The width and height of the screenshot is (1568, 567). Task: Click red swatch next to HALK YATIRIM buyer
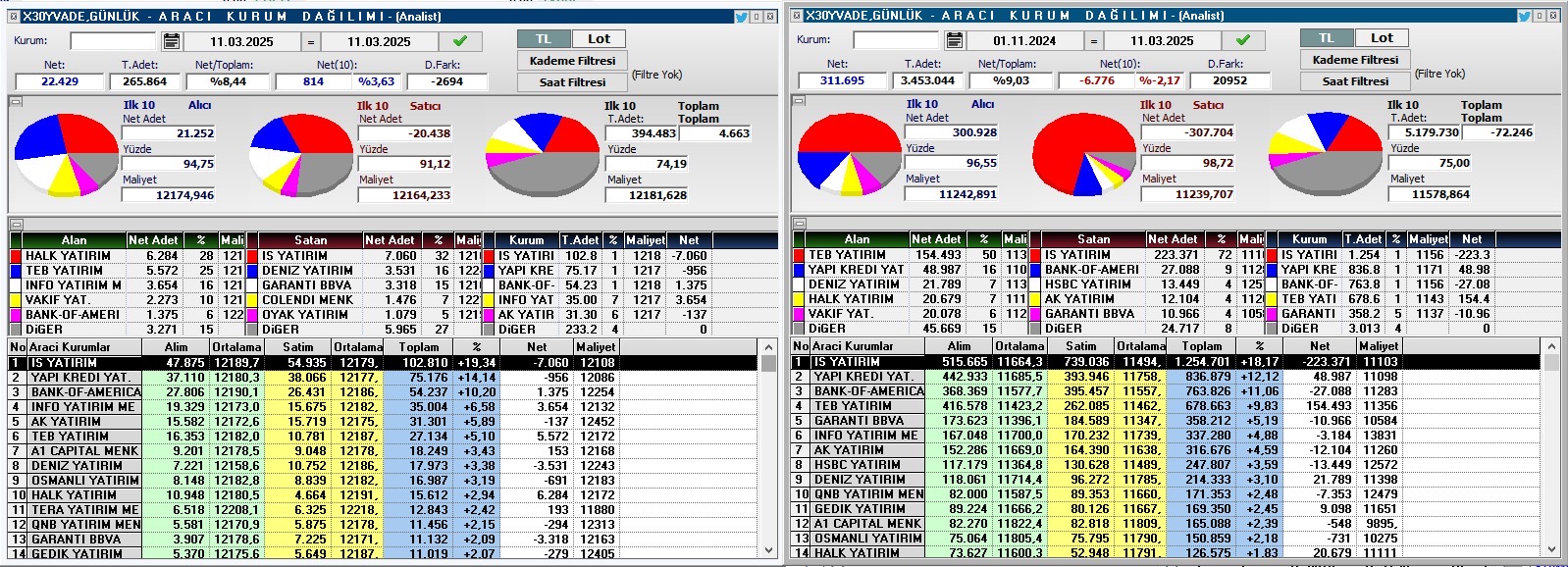point(16,256)
